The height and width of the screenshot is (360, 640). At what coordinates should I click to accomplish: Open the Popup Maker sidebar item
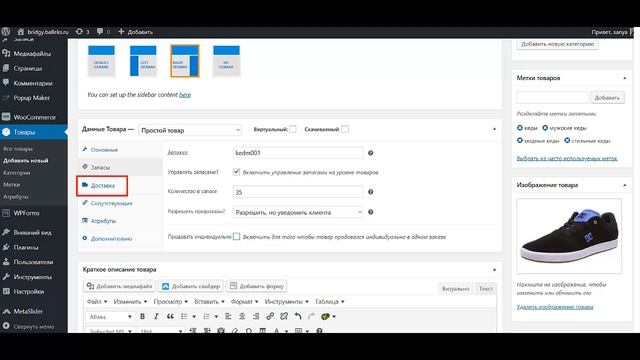(x=33, y=98)
